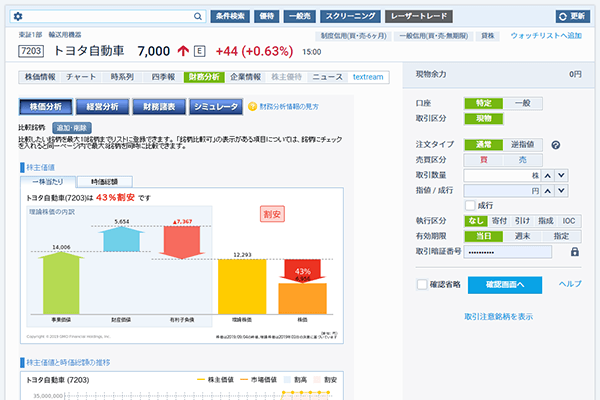Open the ニュース tab
Screen dimensions: 600x400
pos(328,77)
